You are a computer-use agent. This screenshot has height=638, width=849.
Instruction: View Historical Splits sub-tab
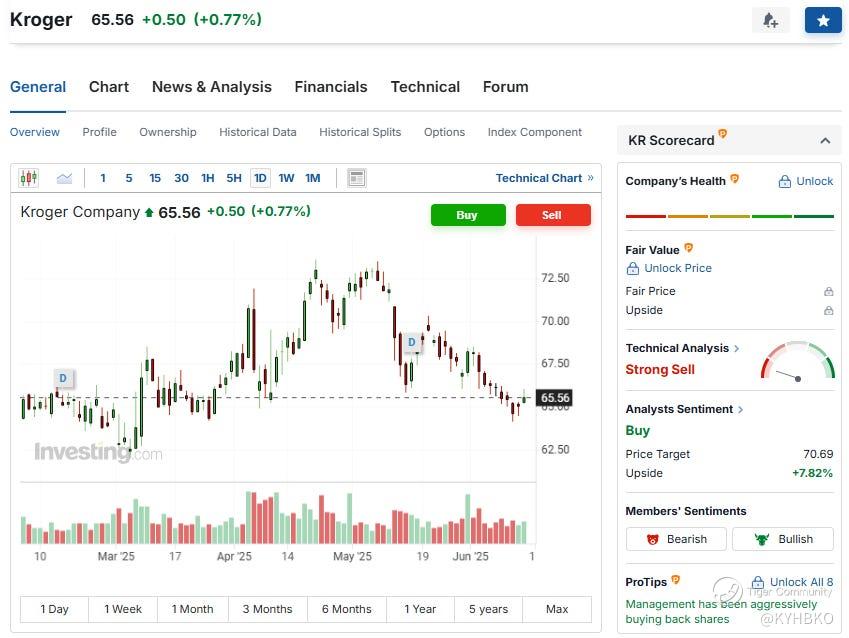pyautogui.click(x=360, y=132)
